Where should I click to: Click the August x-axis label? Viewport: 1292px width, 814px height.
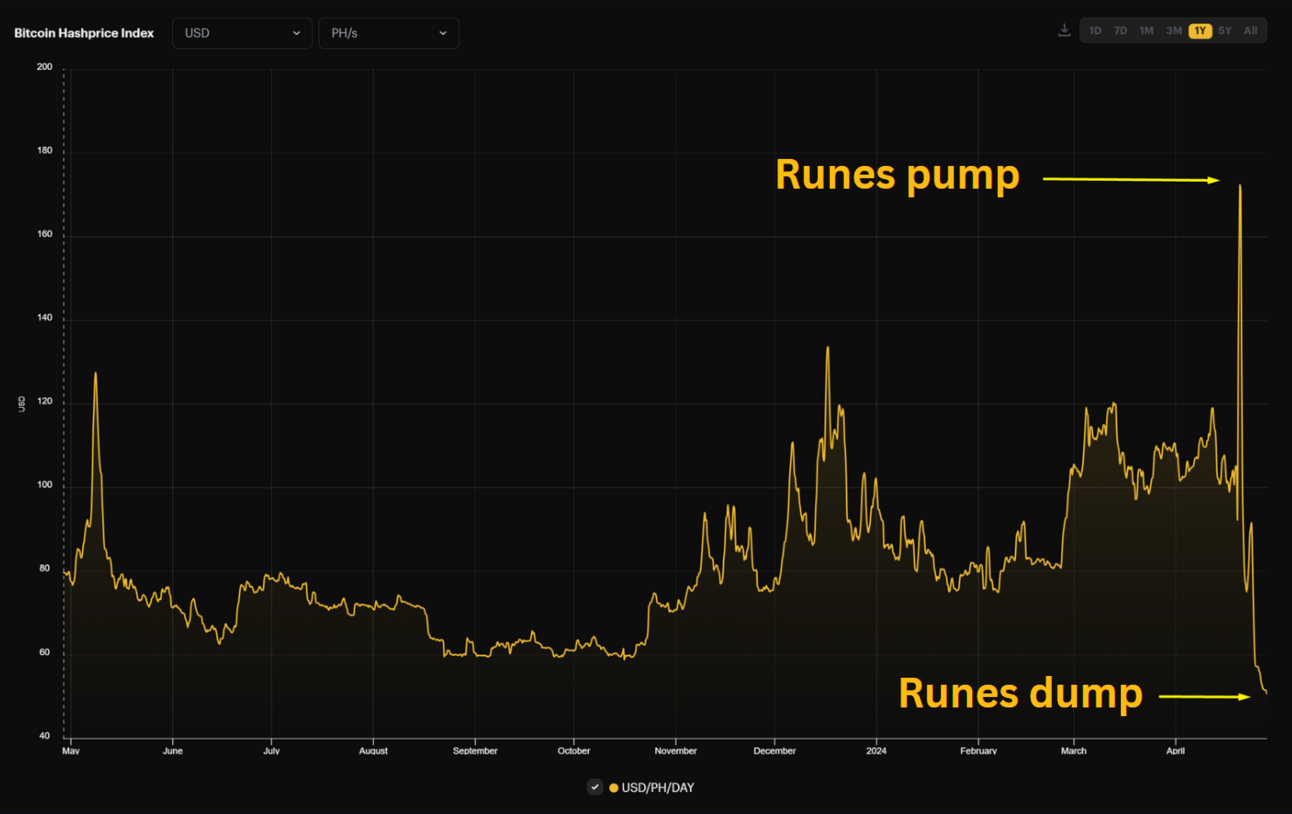click(373, 750)
